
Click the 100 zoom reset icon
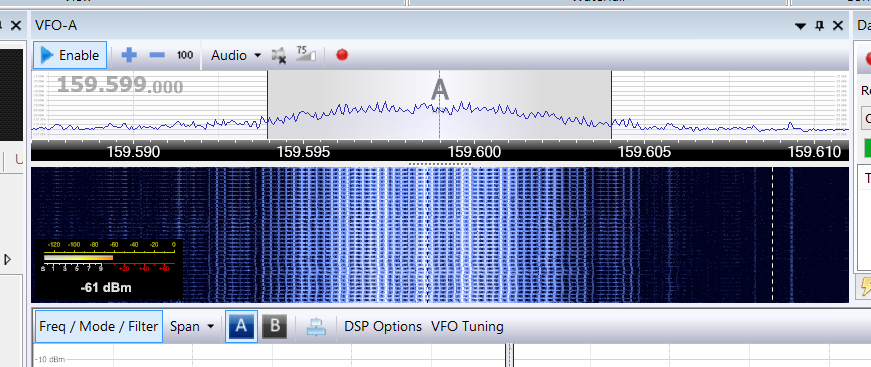[185, 55]
